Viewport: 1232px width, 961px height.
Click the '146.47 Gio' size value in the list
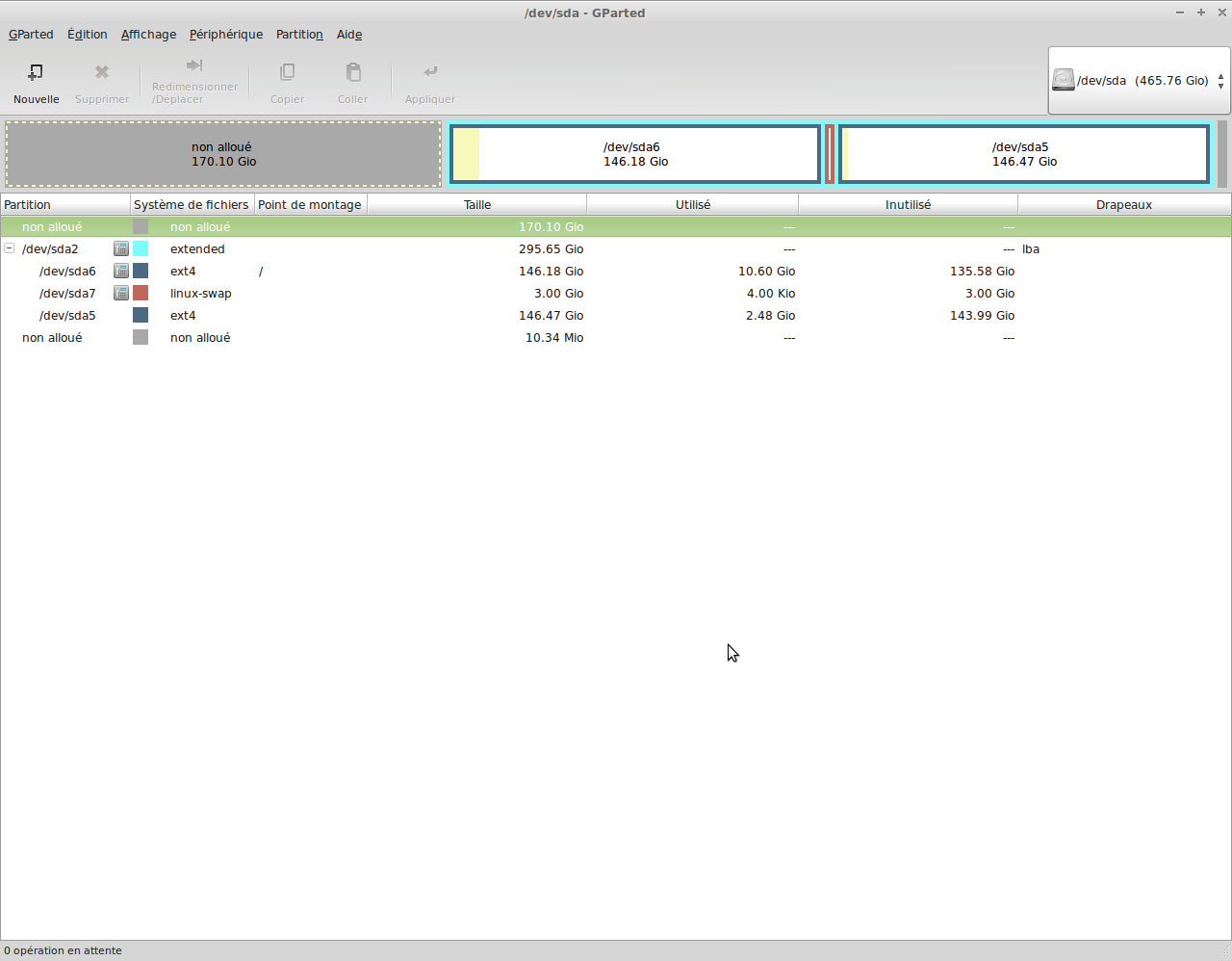pyautogui.click(x=551, y=315)
